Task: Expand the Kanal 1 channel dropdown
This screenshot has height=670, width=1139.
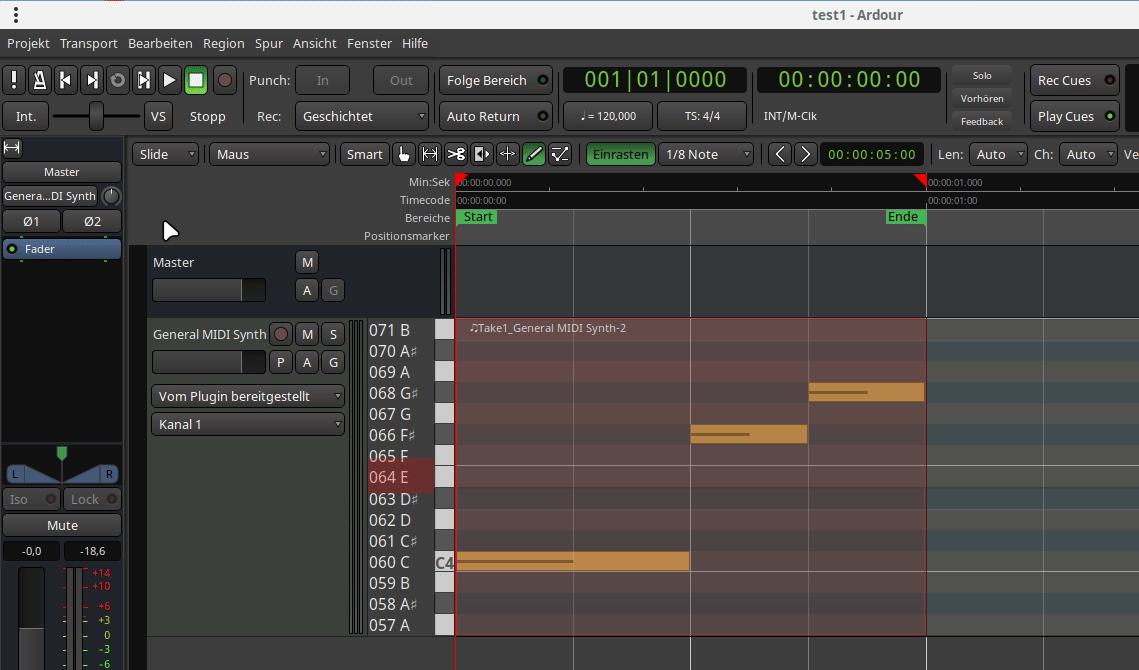Action: coord(247,424)
